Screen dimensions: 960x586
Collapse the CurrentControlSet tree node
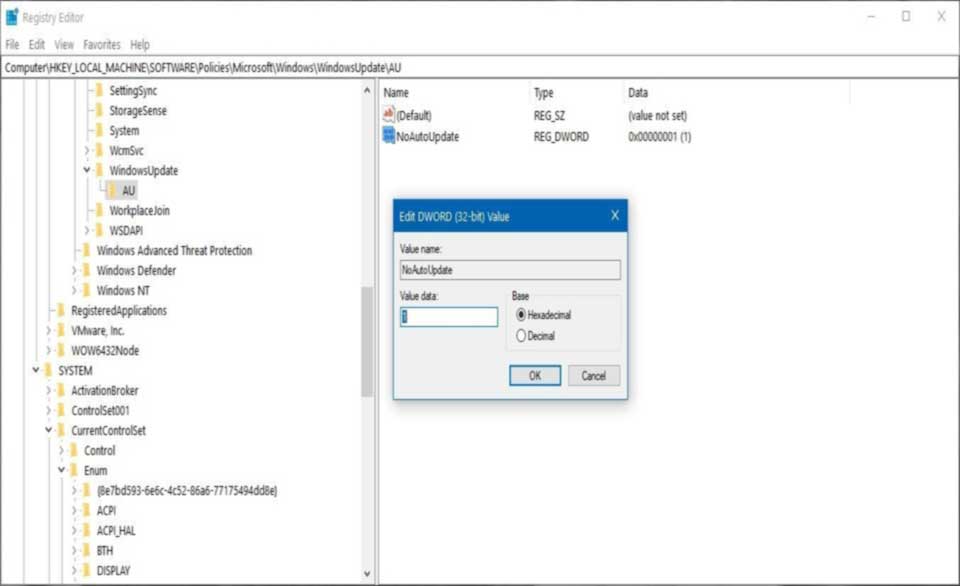pyautogui.click(x=48, y=430)
